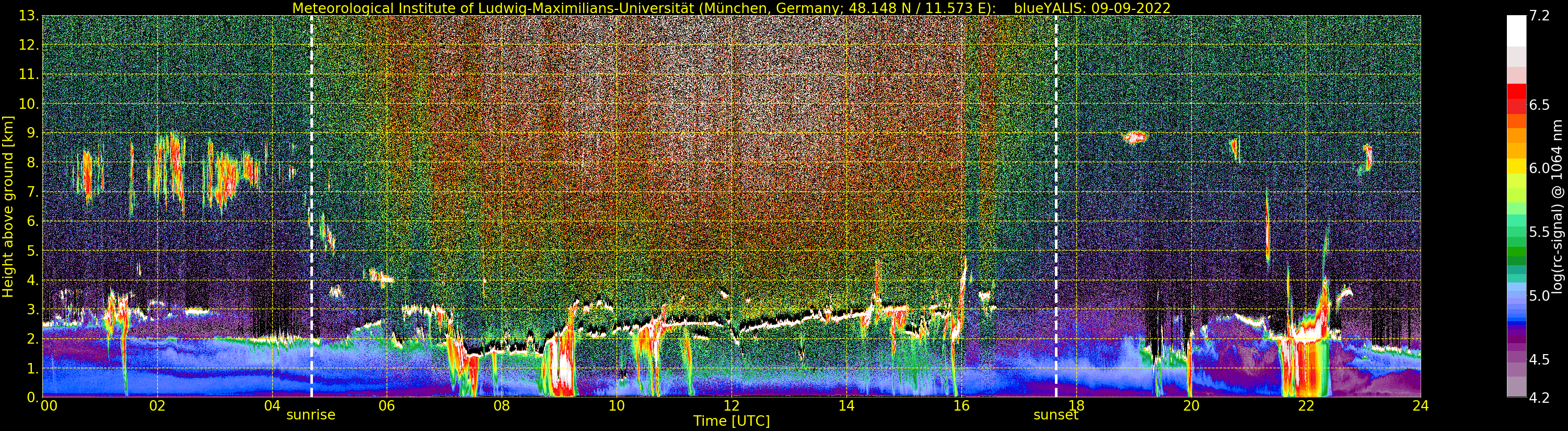This screenshot has width=1568, height=431.
Task: Click the 'sunrise' label below the axis
Action: 311,415
